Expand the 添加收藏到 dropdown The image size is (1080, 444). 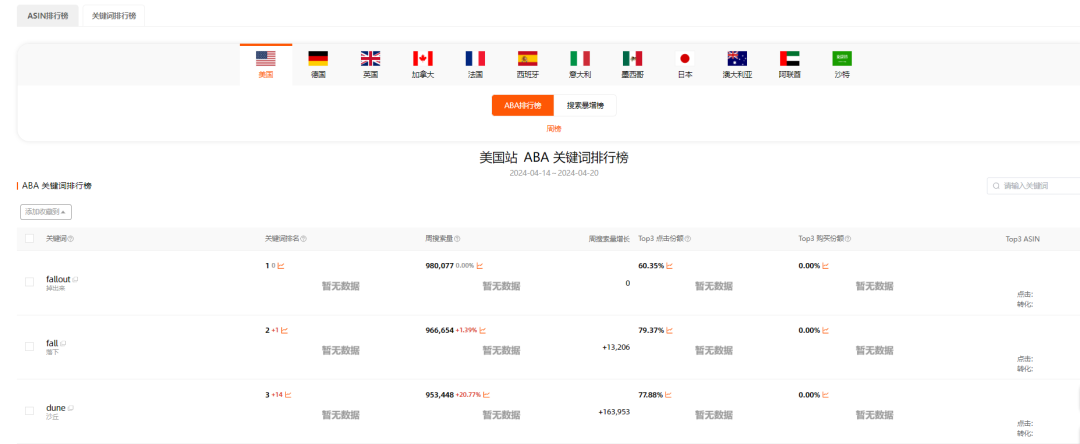tap(46, 212)
